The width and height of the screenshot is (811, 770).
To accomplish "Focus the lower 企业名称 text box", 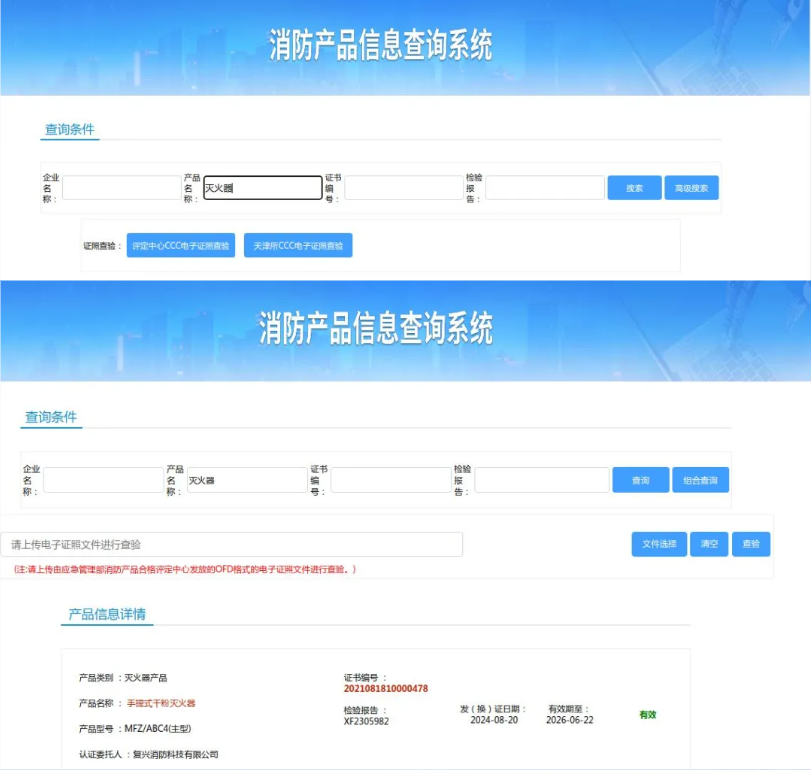I will (x=102, y=480).
